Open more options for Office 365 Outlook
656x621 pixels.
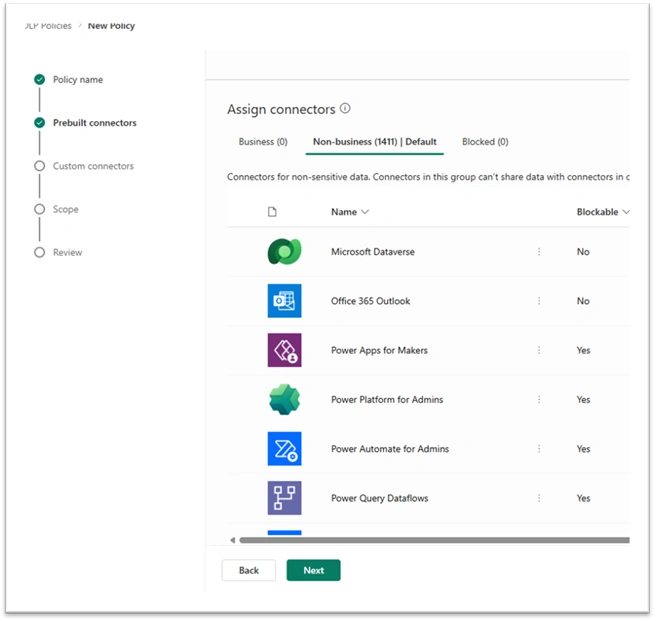pyautogui.click(x=539, y=301)
